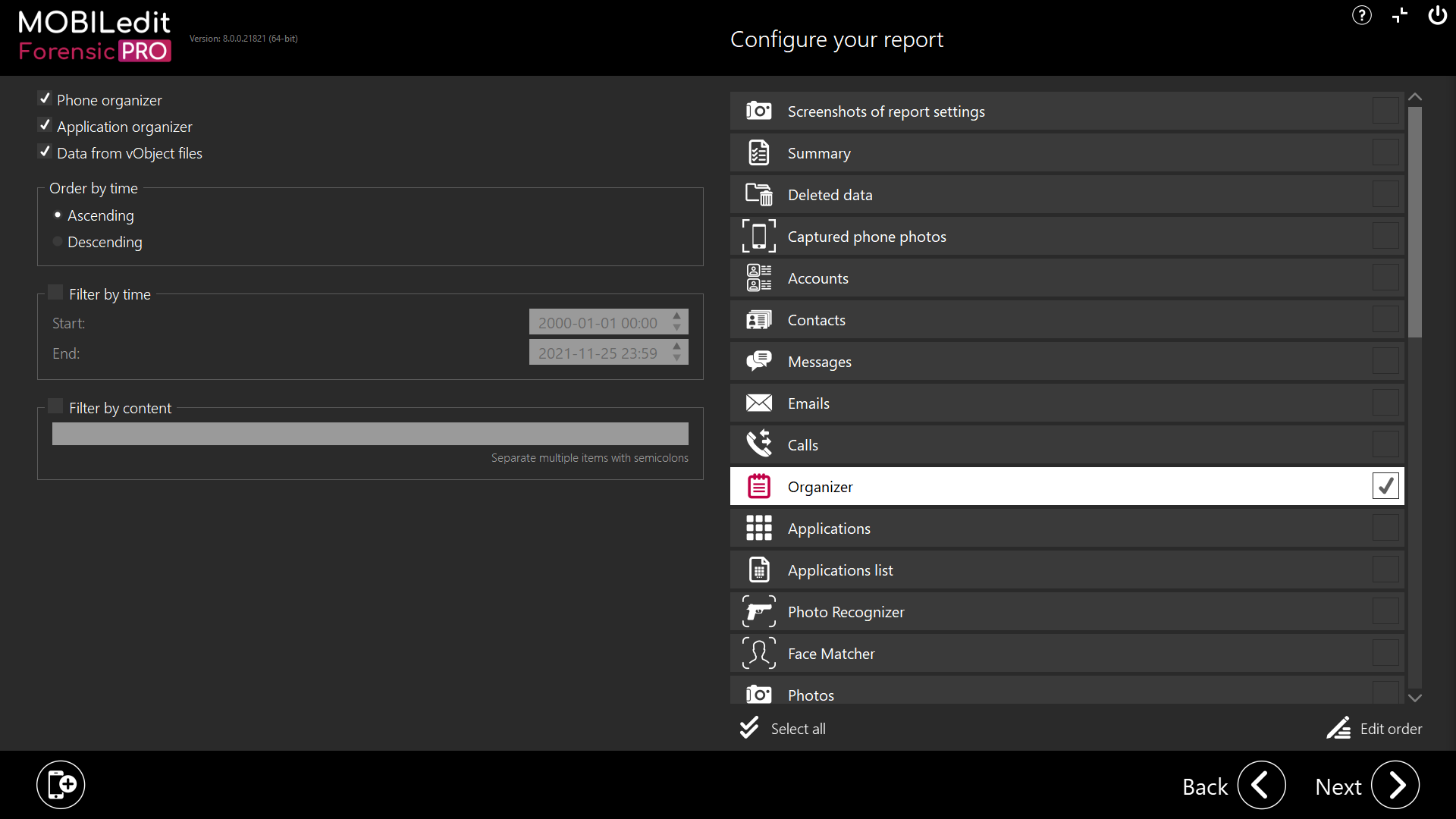Click the add phone icon at bottom left
This screenshot has width=1456, height=819.
[61, 785]
